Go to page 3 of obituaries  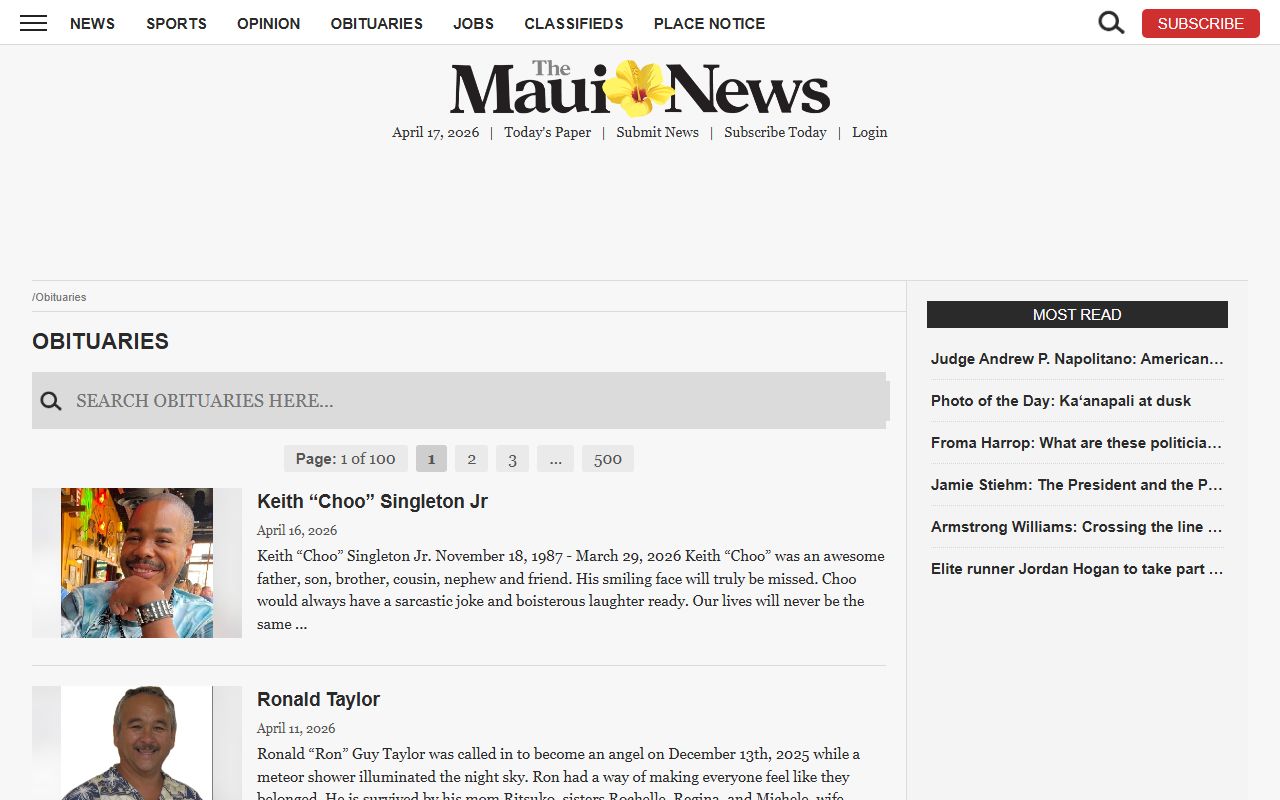[512, 459]
